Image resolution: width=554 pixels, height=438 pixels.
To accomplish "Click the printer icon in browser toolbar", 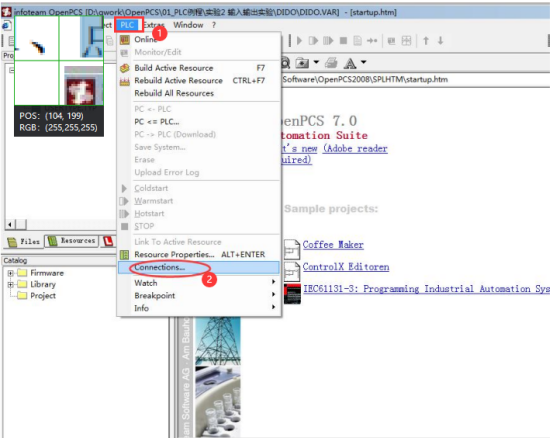I will click(331, 63).
